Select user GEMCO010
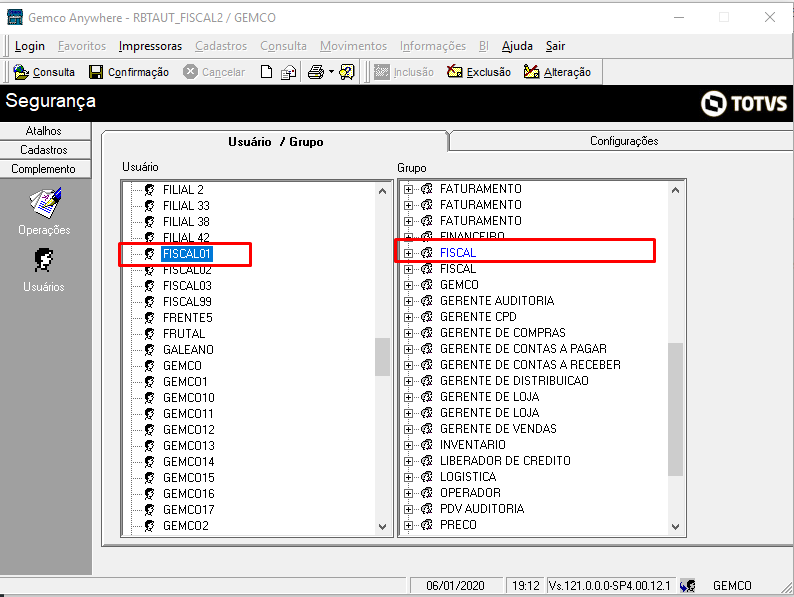Image resolution: width=794 pixels, height=597 pixels. [x=188, y=397]
